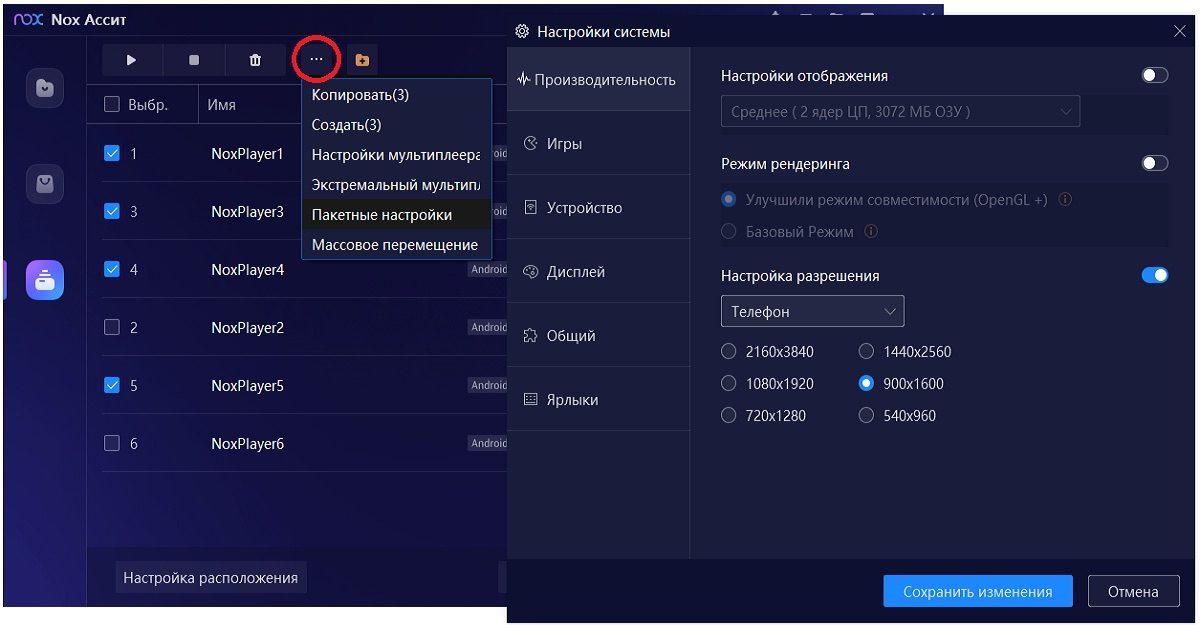Uncheck the NoxPlayer5 row checkbox
1200x625 pixels.
tap(111, 386)
